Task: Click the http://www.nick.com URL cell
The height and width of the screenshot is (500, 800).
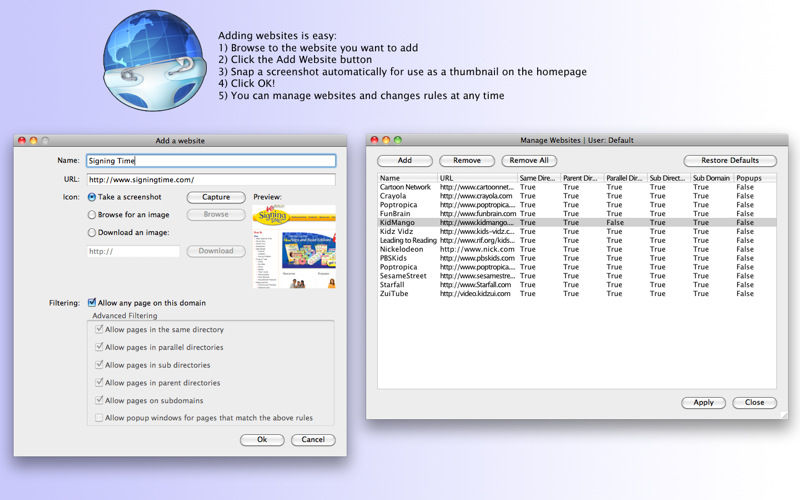Action: 477,249
